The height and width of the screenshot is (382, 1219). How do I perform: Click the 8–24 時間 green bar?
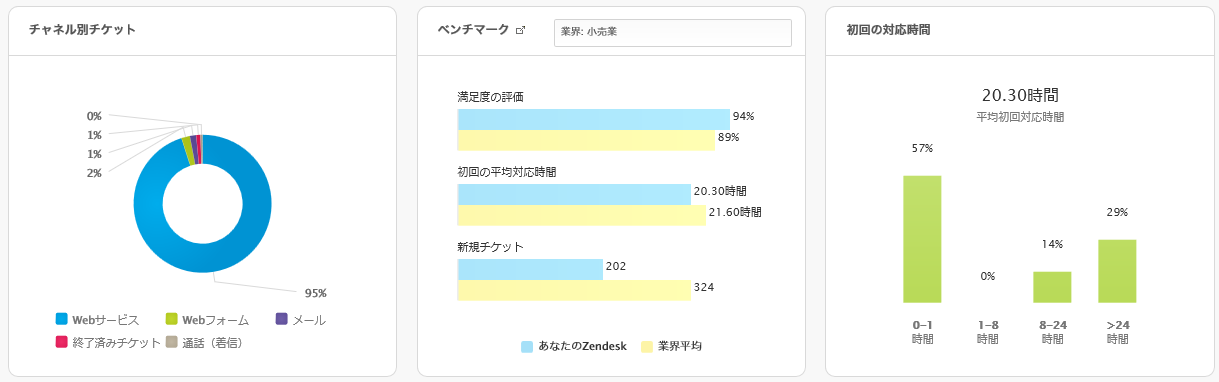click(1052, 287)
